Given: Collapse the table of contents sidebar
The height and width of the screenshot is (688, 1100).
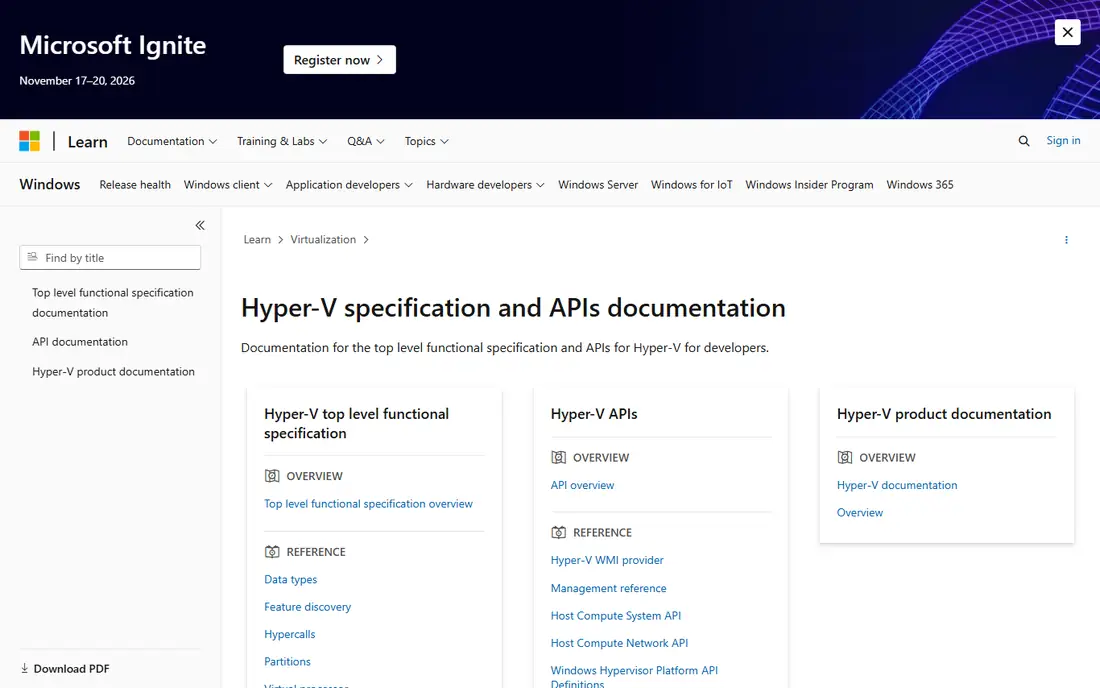Looking at the screenshot, I should (200, 225).
